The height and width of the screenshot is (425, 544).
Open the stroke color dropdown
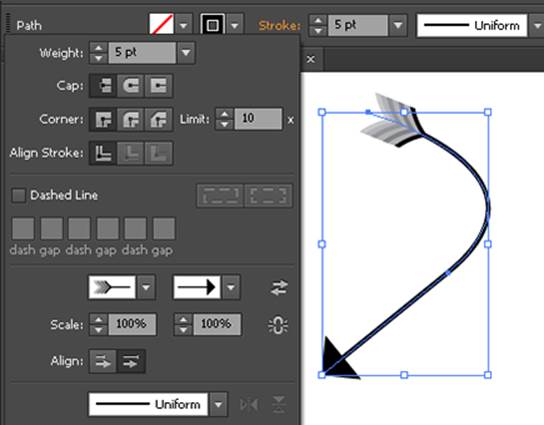click(235, 25)
